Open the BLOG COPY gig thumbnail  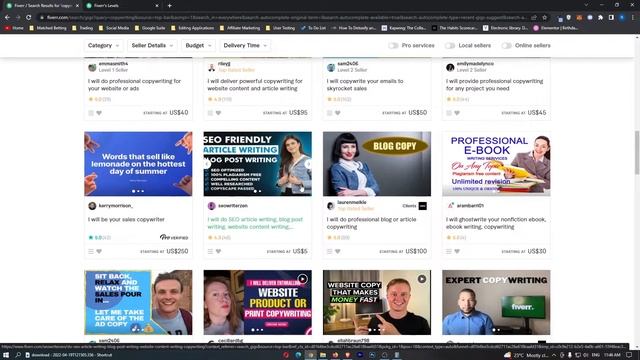click(377, 164)
